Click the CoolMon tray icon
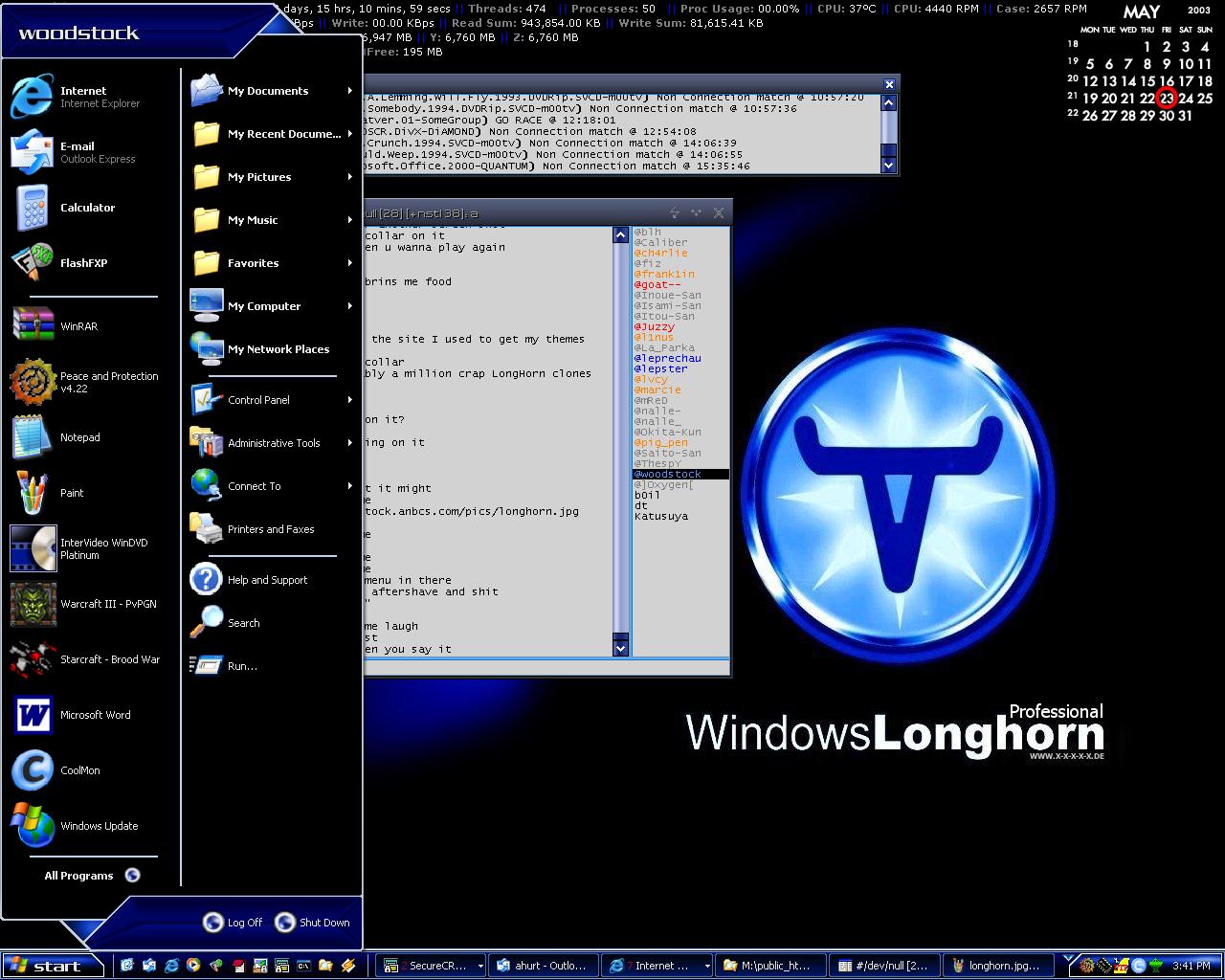The image size is (1225, 980). pos(1139,966)
